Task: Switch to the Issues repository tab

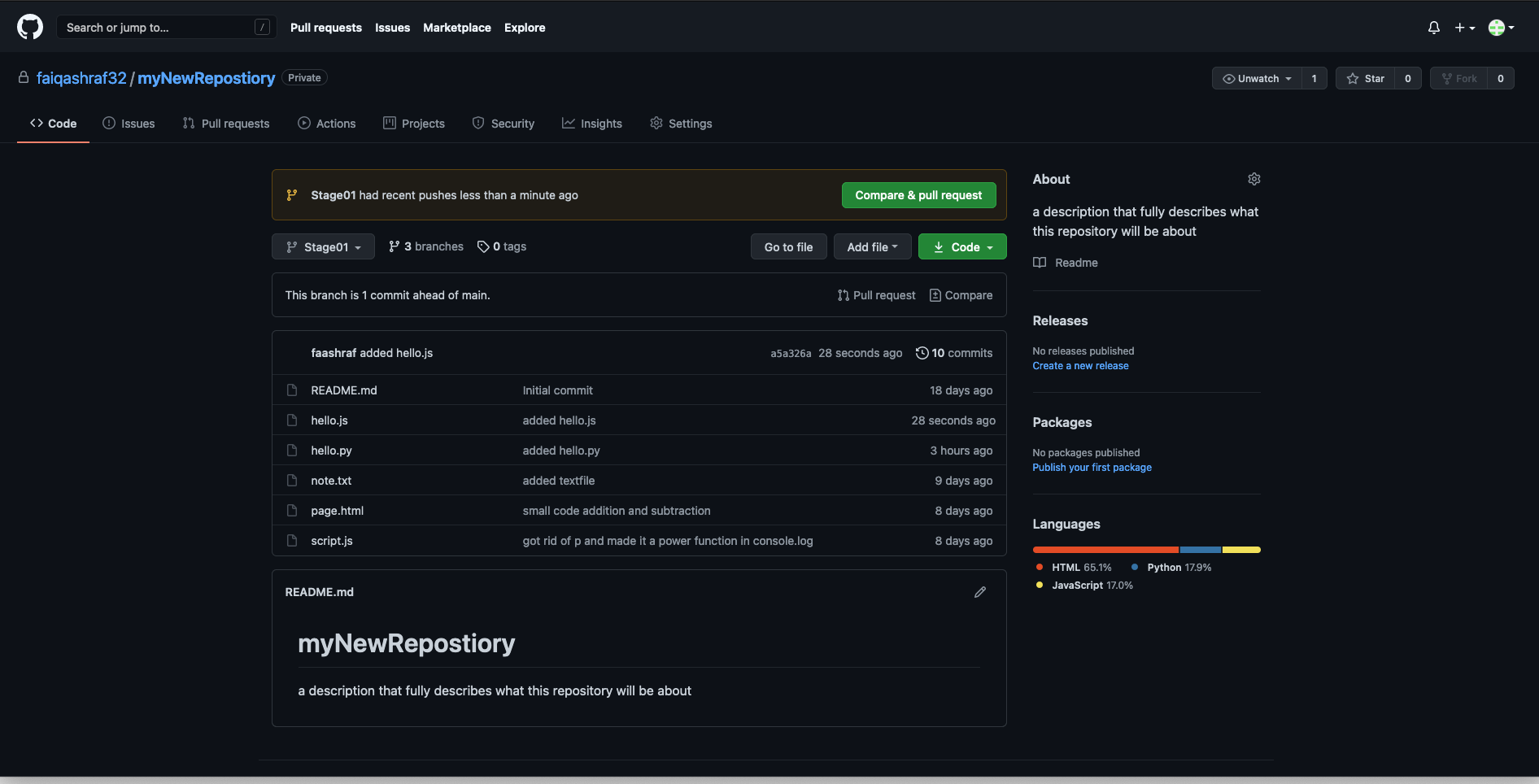Action: coord(129,124)
